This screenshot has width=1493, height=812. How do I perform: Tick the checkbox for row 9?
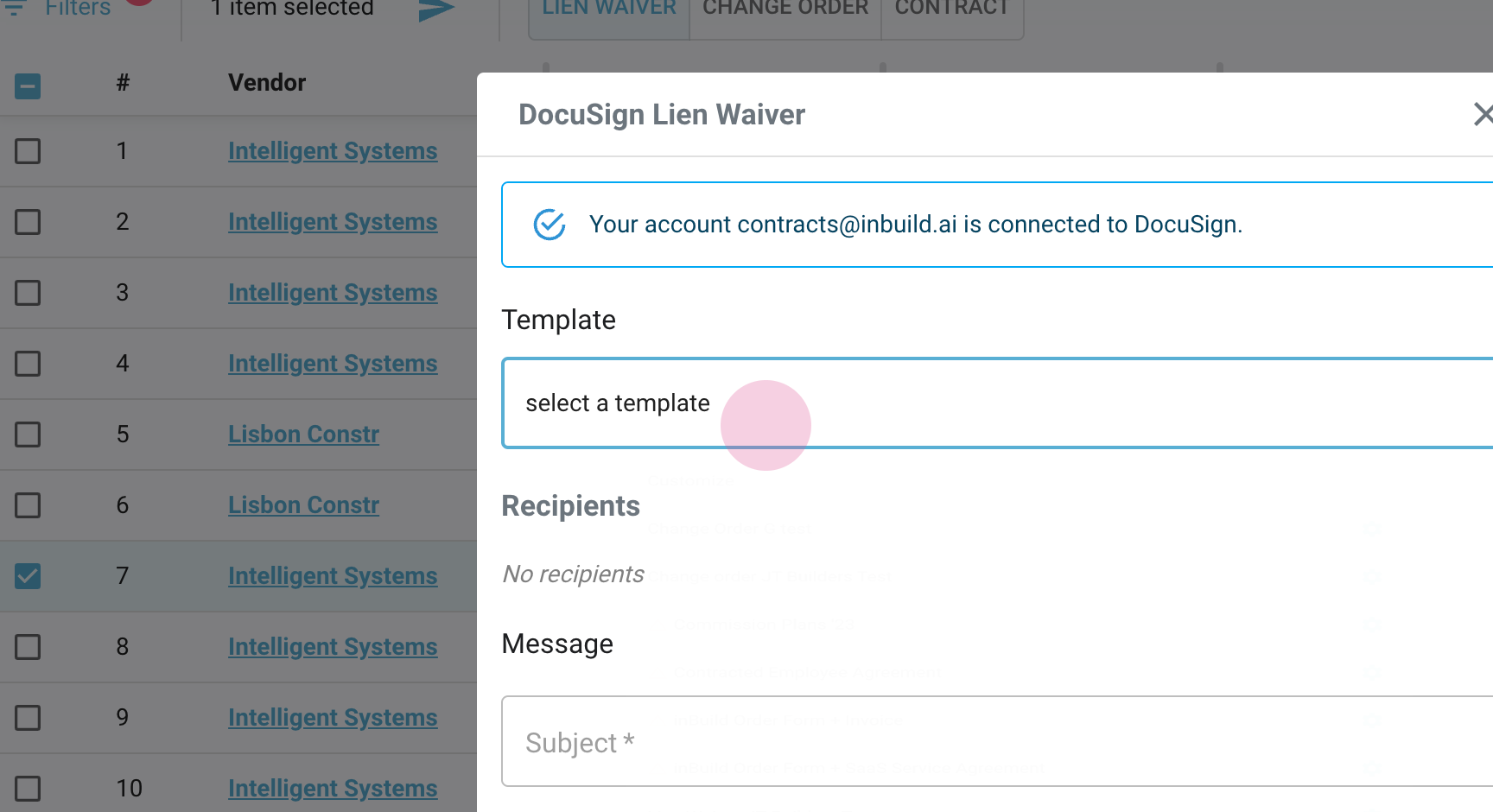click(28, 718)
